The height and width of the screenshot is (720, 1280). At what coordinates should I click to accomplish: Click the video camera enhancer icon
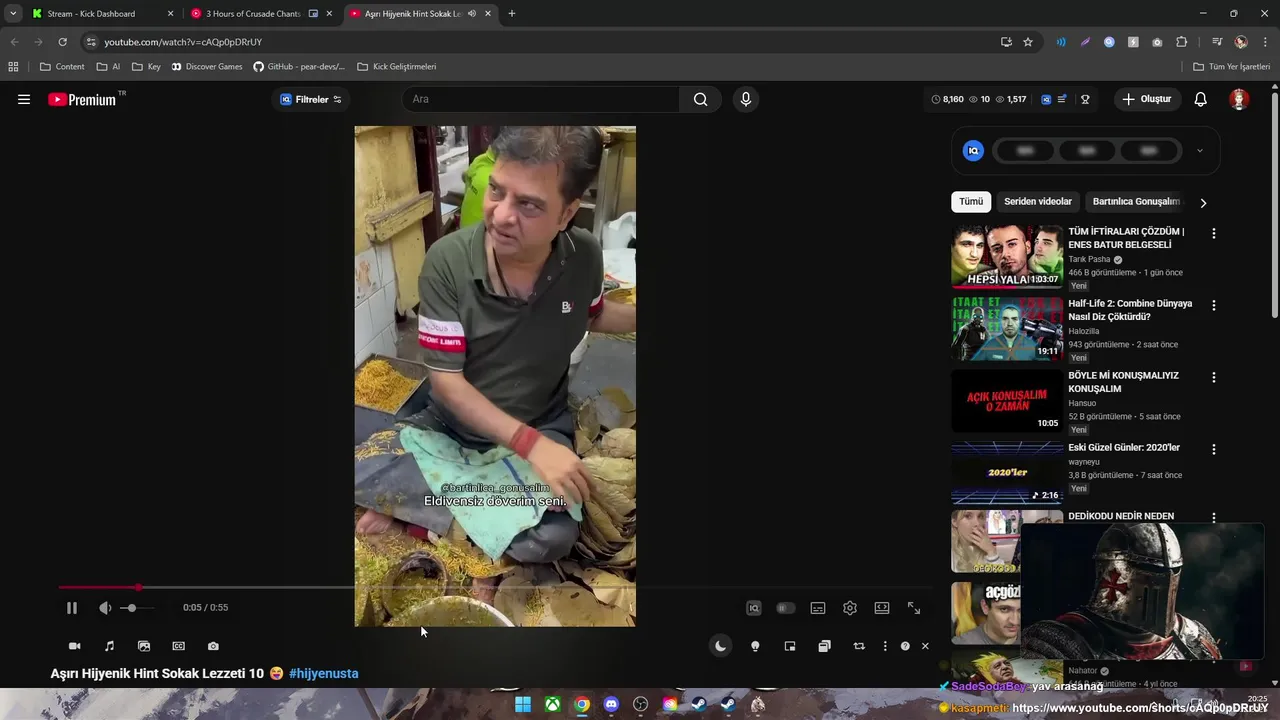tap(74, 646)
